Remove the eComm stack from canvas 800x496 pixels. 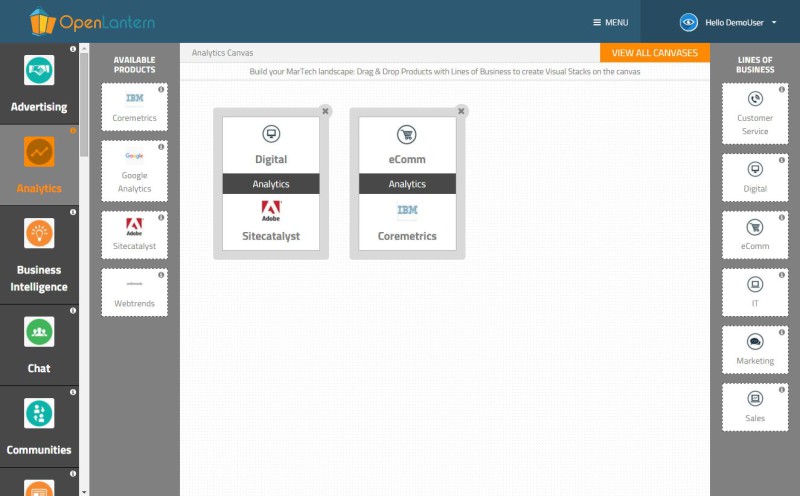461,111
